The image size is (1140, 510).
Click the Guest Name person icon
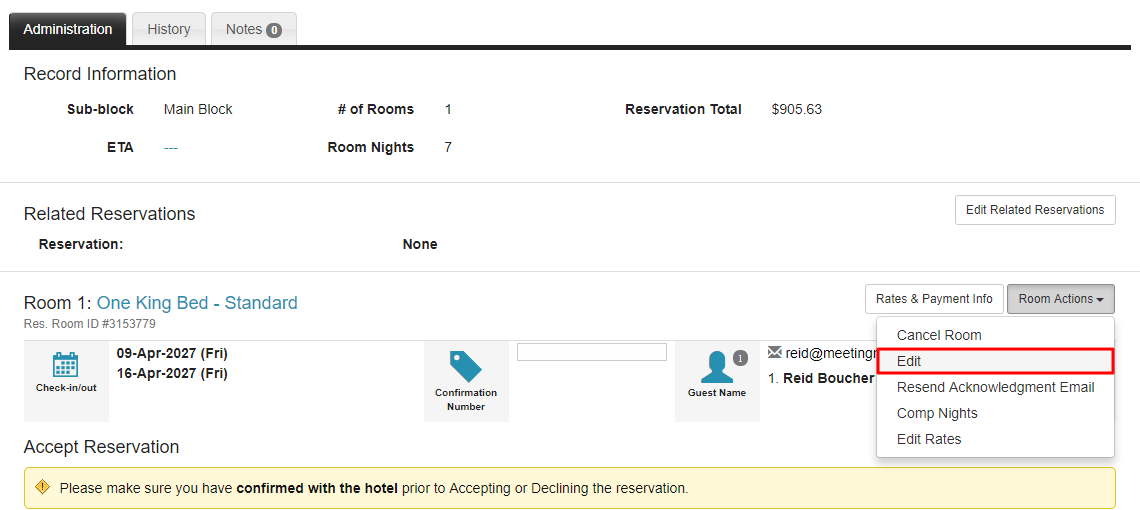716,367
